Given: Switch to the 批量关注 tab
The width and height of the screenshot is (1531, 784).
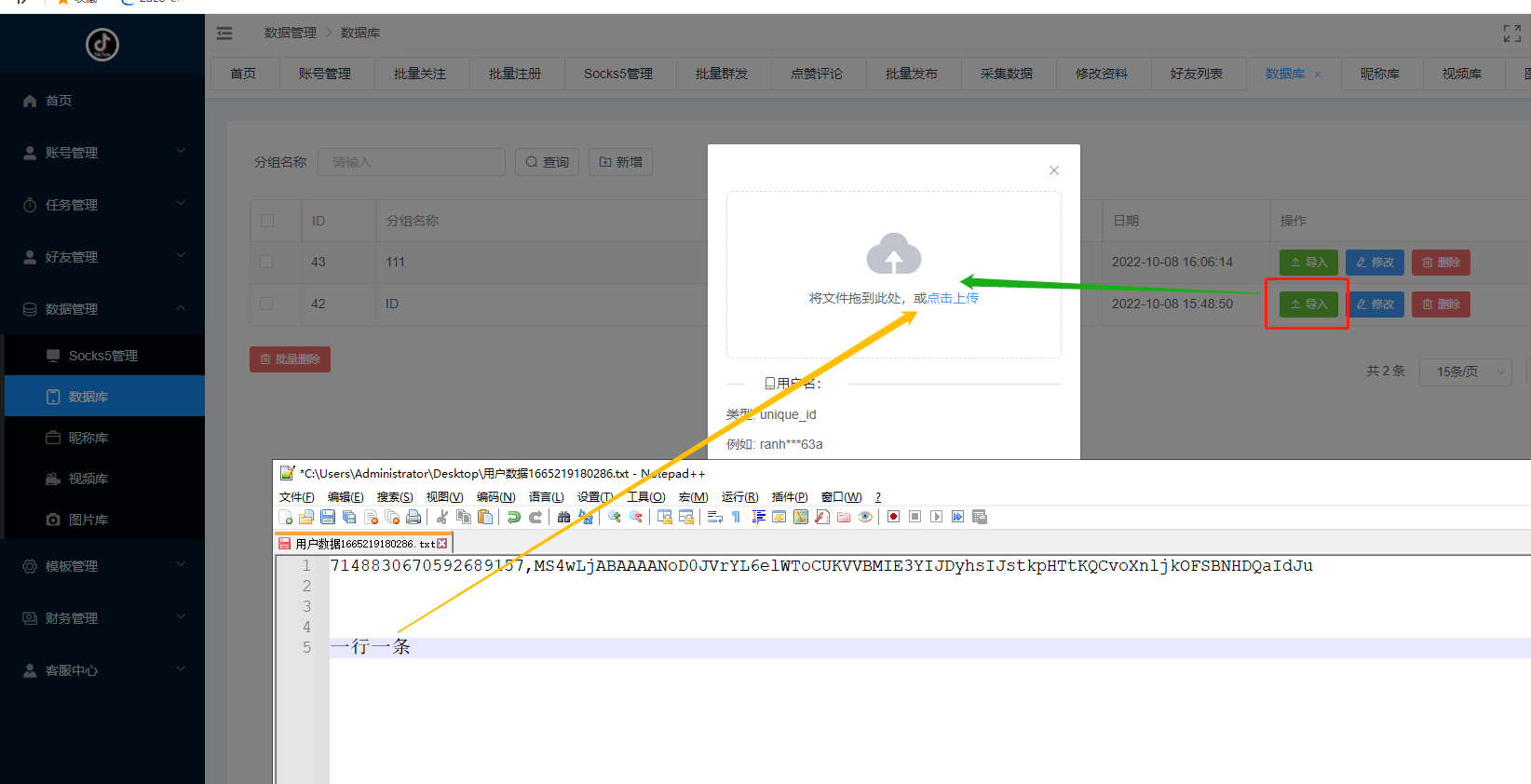Looking at the screenshot, I should click(420, 74).
